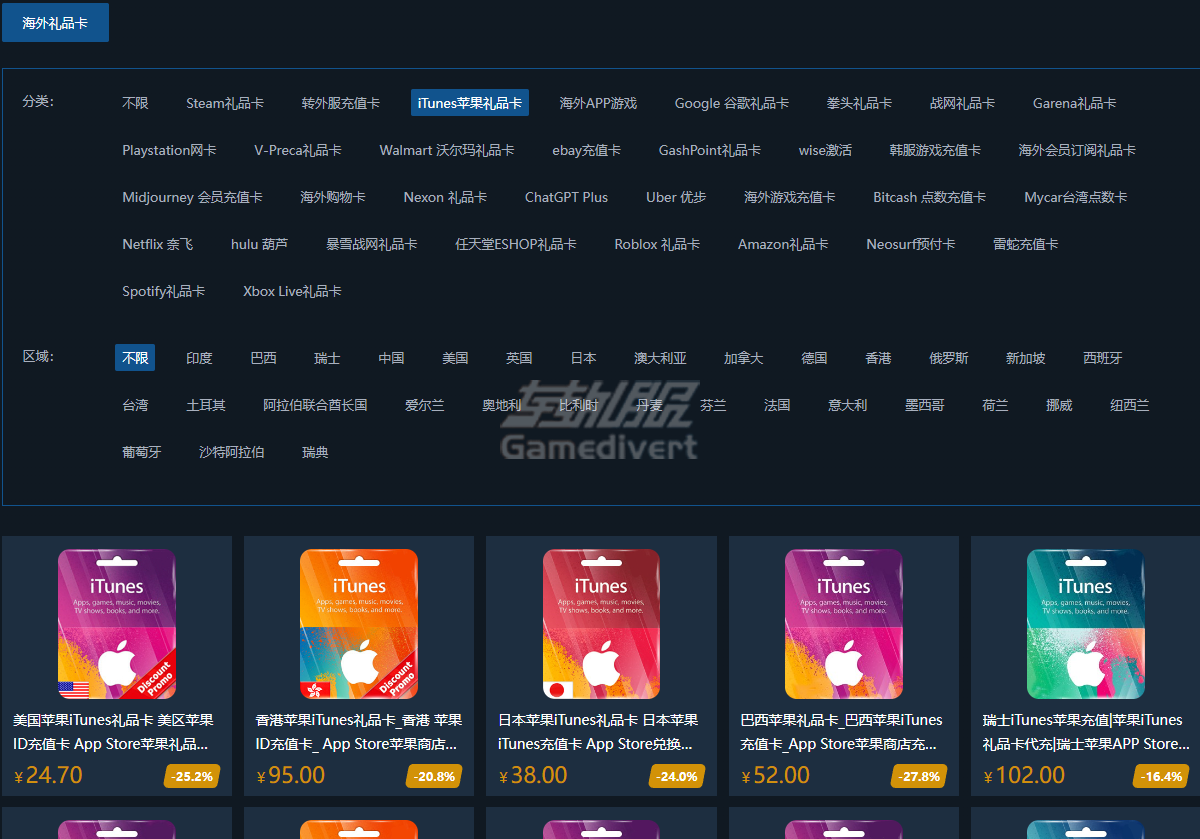
Task: Choose Midjourney 会员充值卡 category
Action: tap(193, 197)
